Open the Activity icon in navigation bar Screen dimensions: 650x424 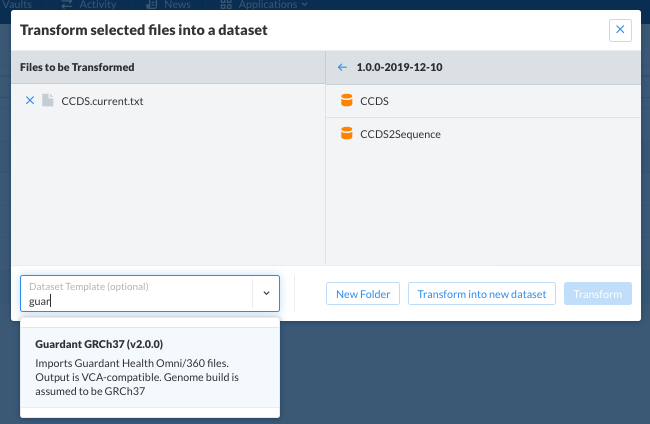(x=67, y=5)
